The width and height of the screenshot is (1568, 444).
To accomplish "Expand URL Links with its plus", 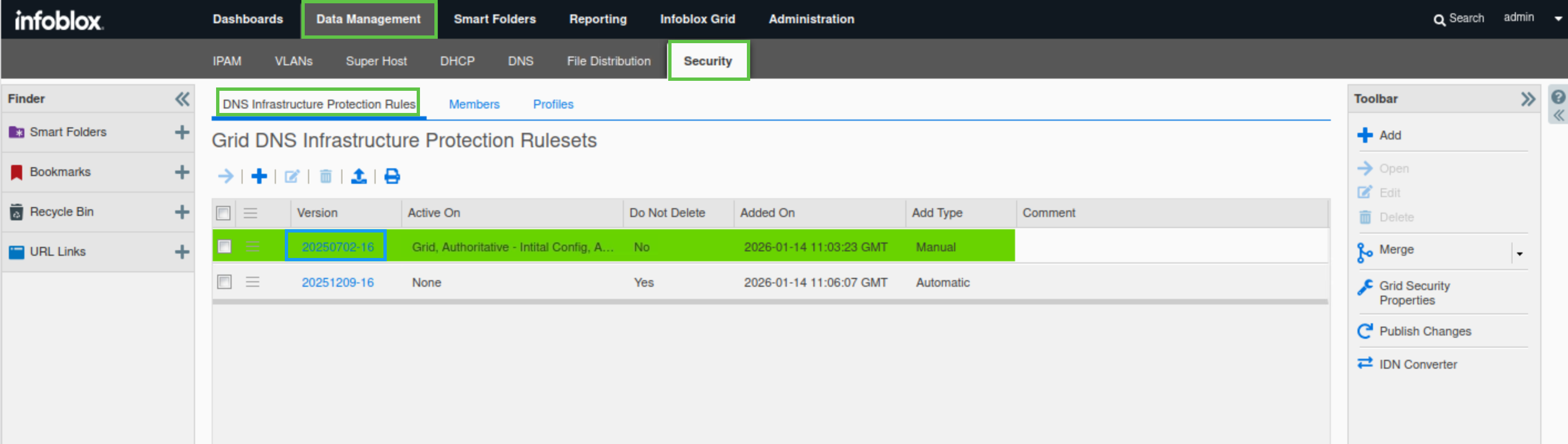I will click(x=182, y=252).
